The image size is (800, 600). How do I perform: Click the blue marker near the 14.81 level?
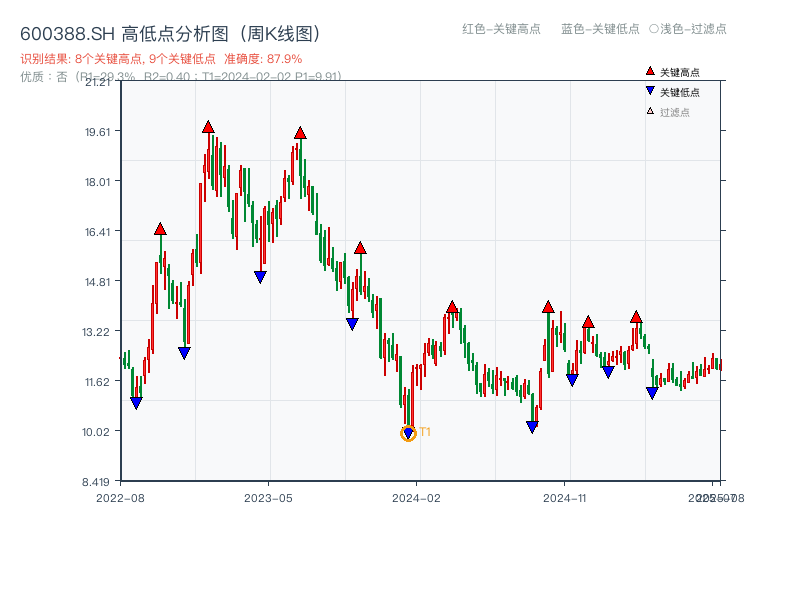tap(261, 276)
